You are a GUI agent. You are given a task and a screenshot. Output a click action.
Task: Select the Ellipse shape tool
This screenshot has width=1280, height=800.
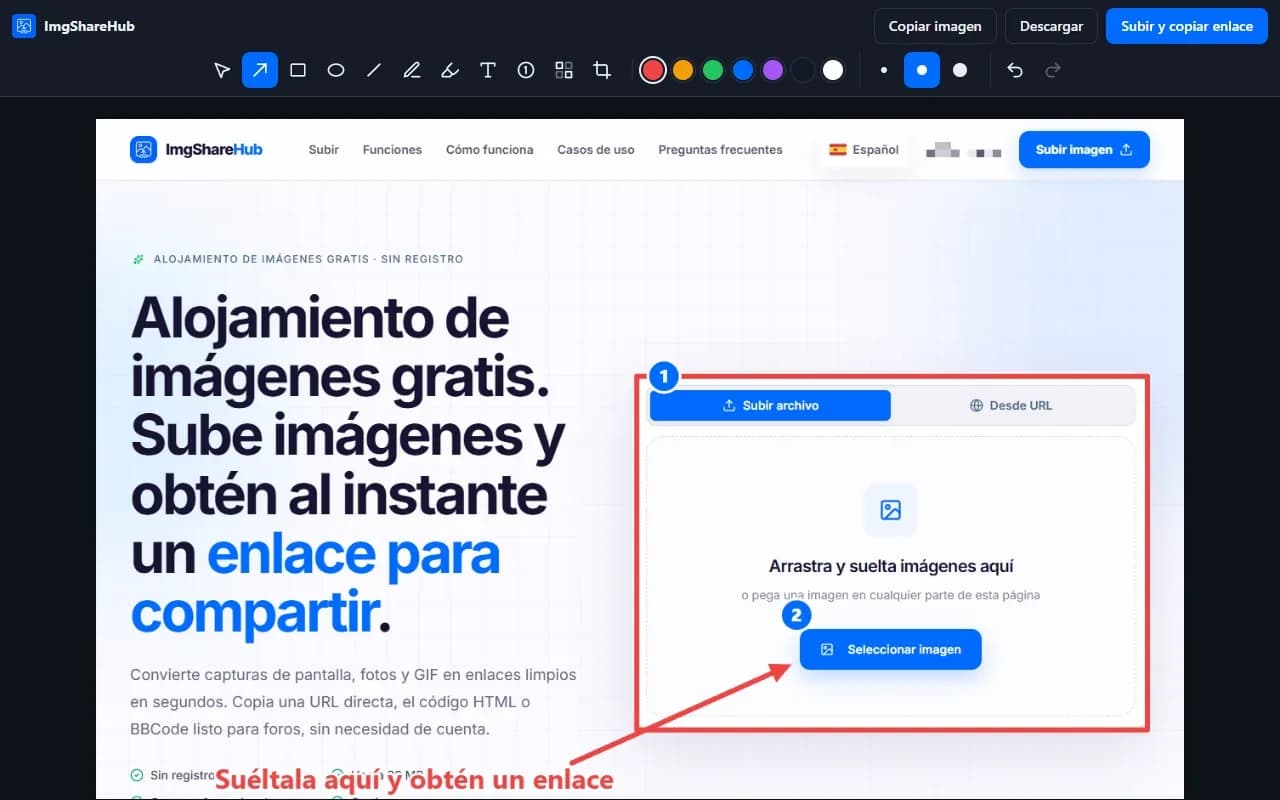point(336,70)
